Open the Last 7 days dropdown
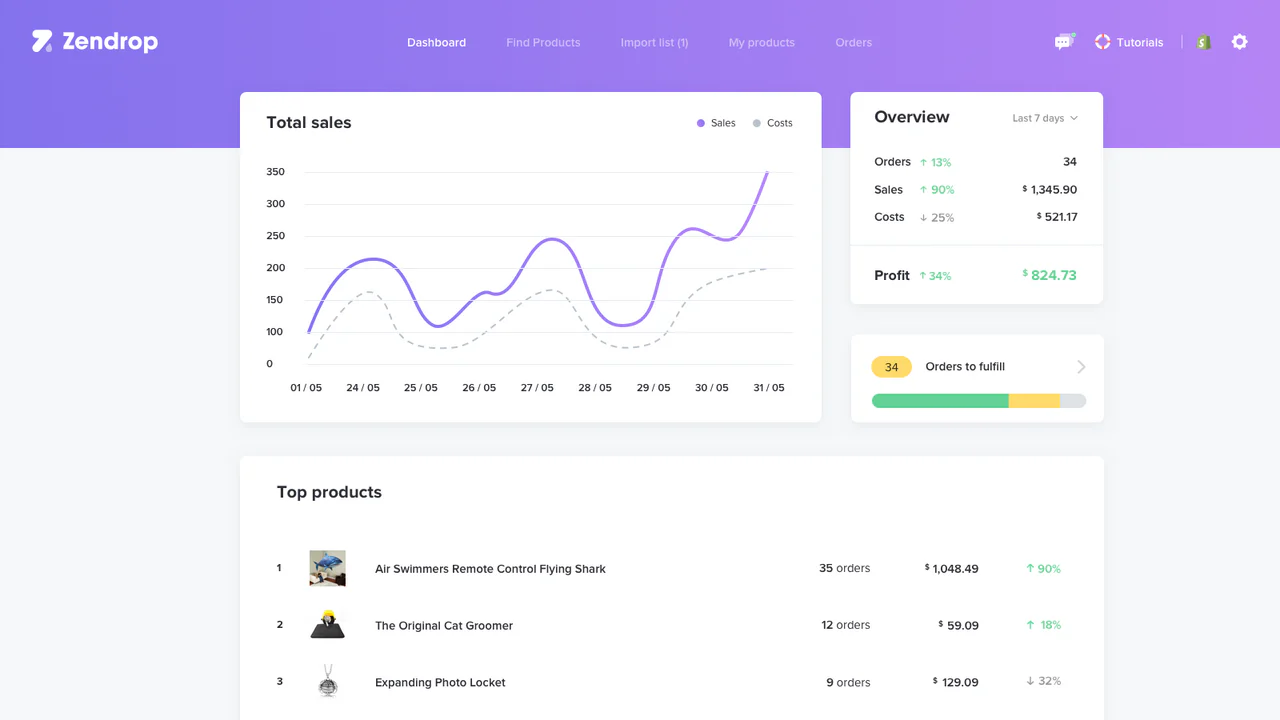The image size is (1280, 720). [1045, 118]
